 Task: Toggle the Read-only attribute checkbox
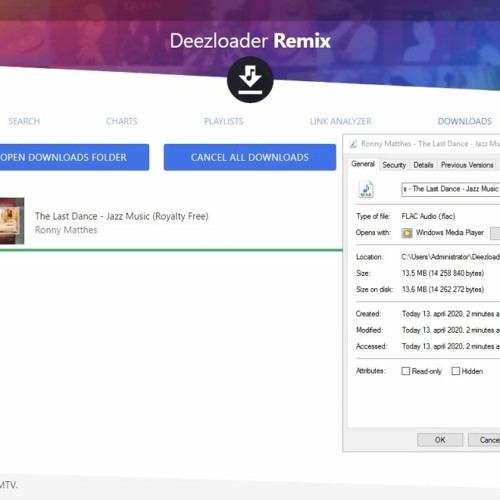pyautogui.click(x=406, y=371)
